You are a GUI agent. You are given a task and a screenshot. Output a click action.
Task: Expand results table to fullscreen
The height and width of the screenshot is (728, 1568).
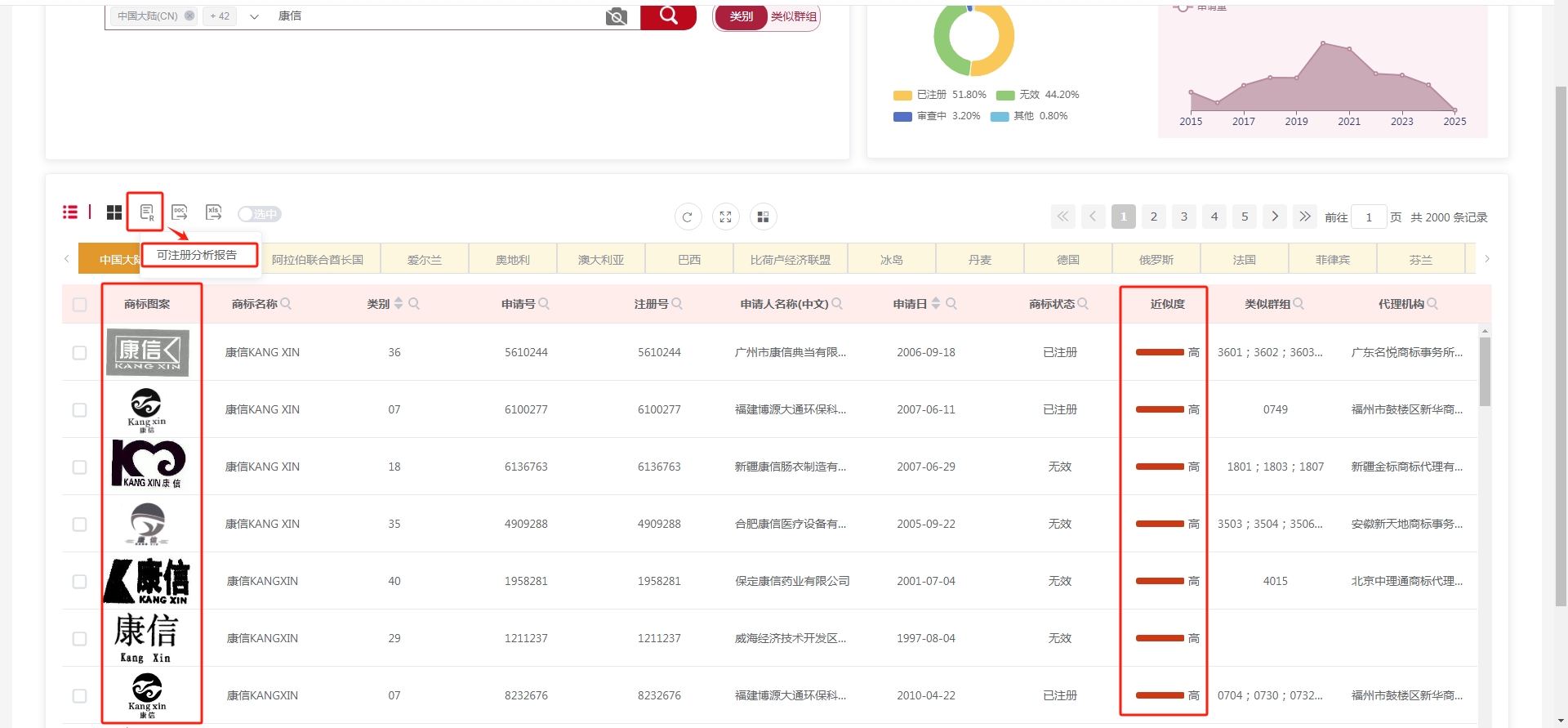point(725,217)
